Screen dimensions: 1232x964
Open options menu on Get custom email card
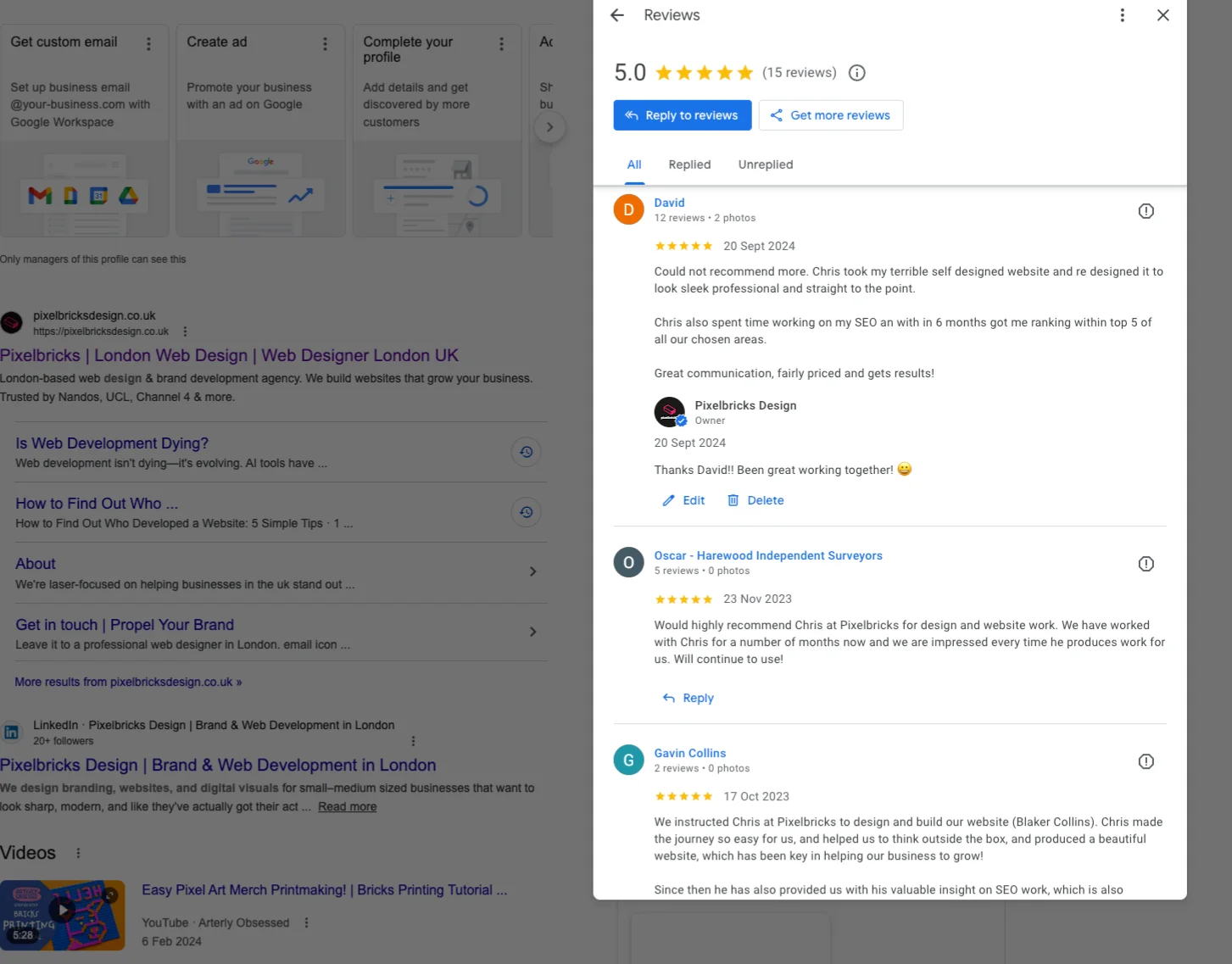pos(149,43)
